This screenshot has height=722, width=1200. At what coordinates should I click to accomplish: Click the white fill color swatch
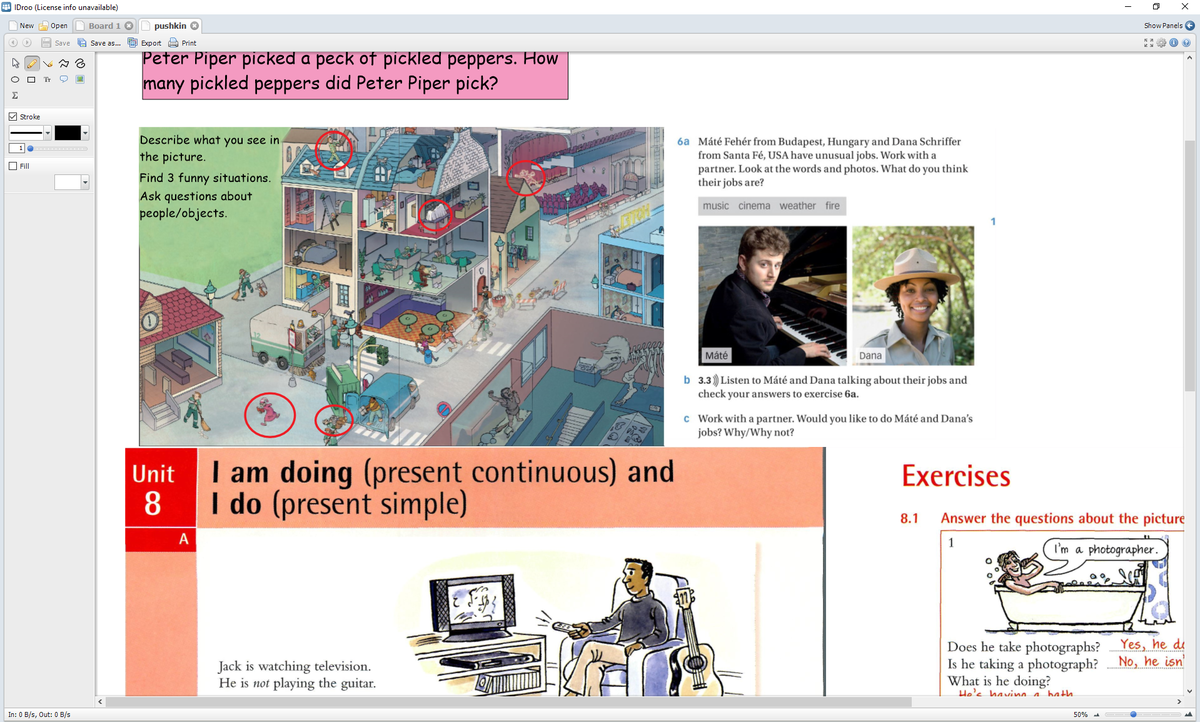pos(68,182)
